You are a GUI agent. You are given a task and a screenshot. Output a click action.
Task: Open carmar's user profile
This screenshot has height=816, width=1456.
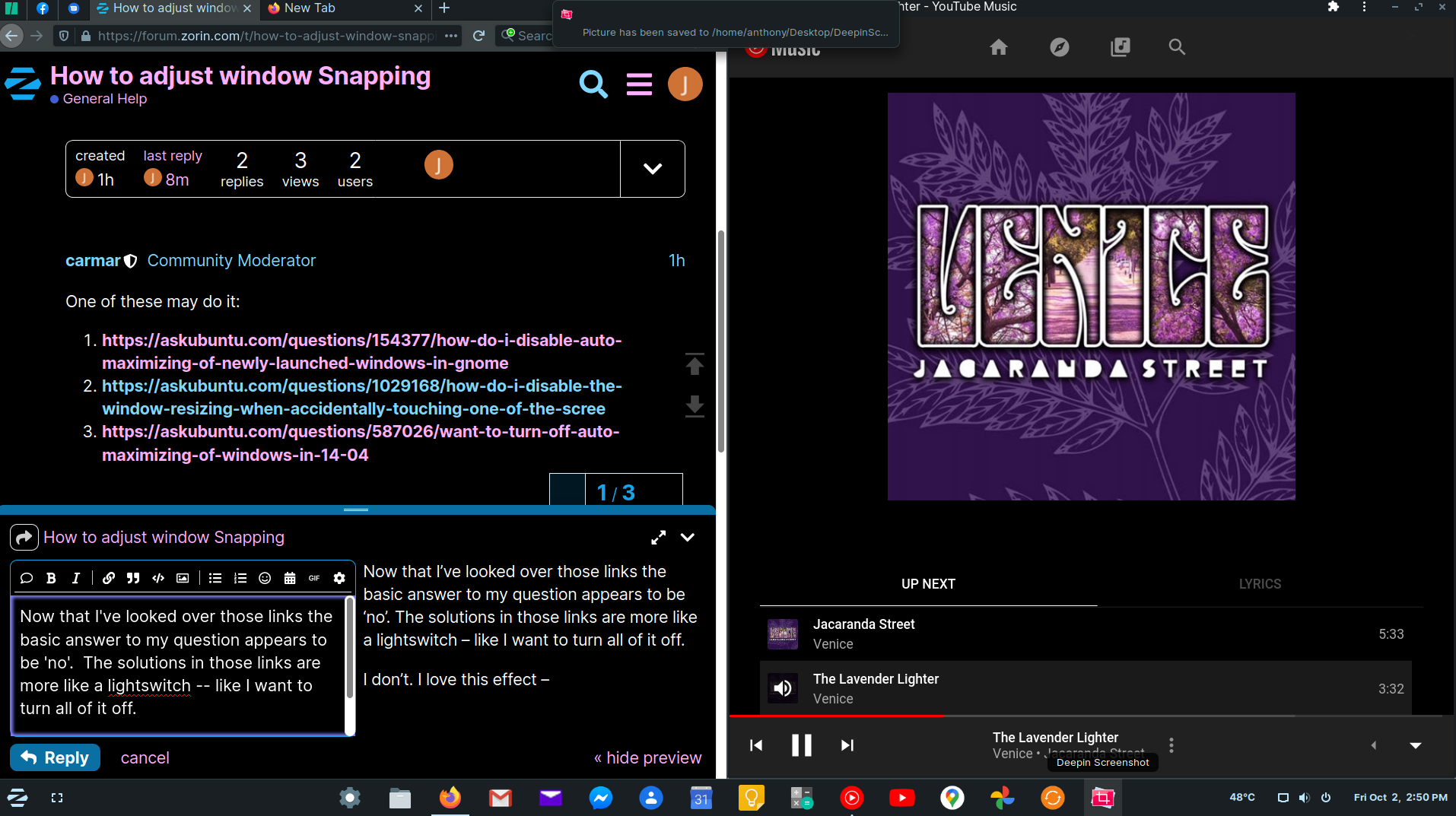tap(93, 261)
